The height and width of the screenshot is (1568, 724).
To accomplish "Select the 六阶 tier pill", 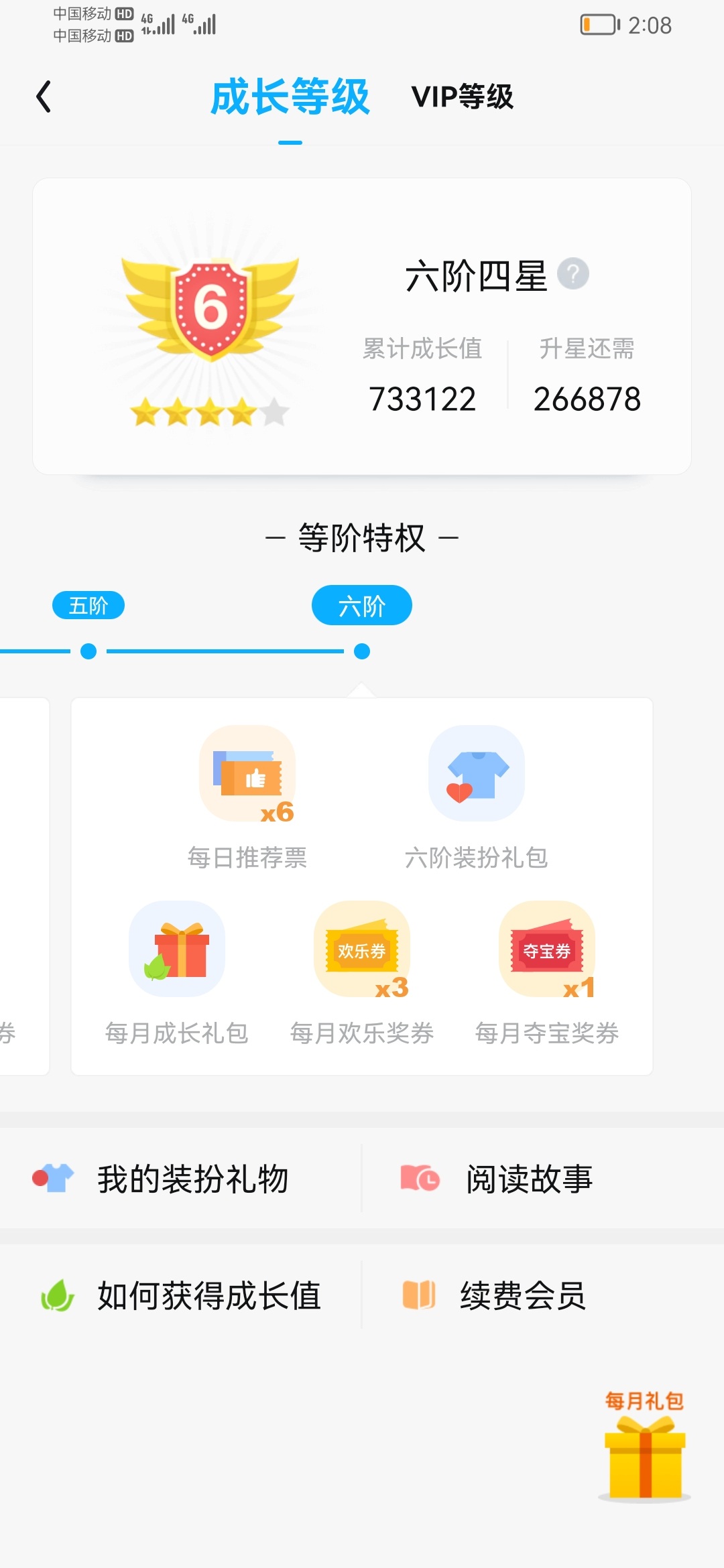I will click(362, 605).
